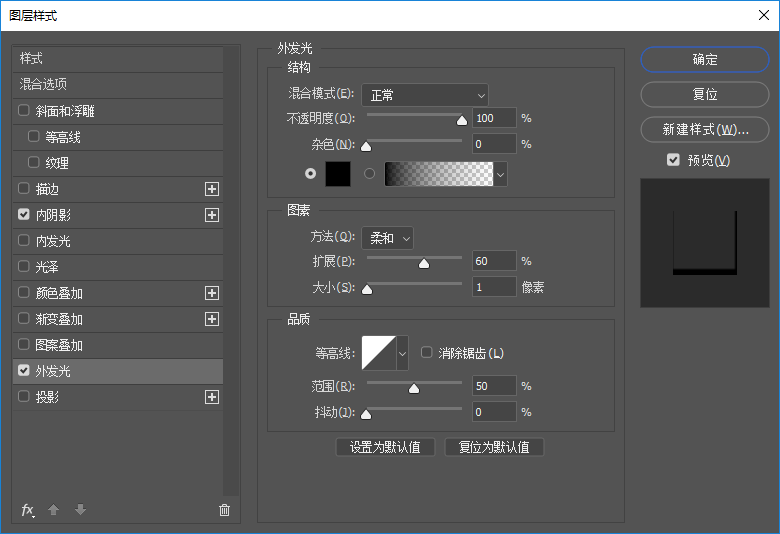
Task: Focus the 扩展 field showing 60
Action: point(494,261)
